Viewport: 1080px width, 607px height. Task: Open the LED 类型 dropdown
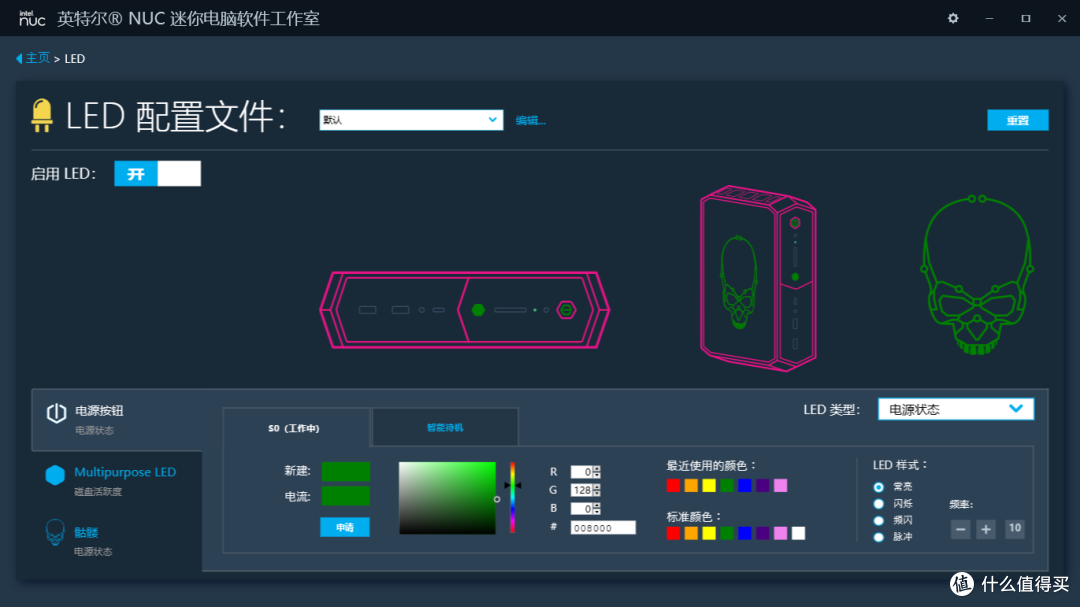point(956,409)
